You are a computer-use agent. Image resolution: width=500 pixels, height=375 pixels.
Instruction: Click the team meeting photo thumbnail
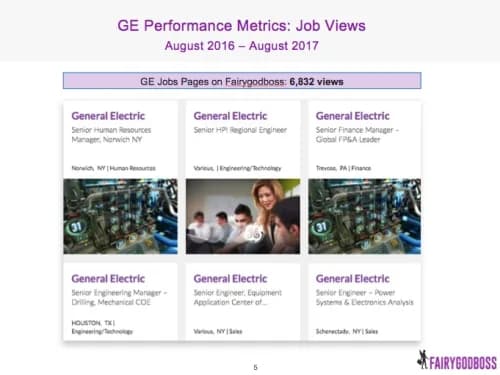[243, 216]
